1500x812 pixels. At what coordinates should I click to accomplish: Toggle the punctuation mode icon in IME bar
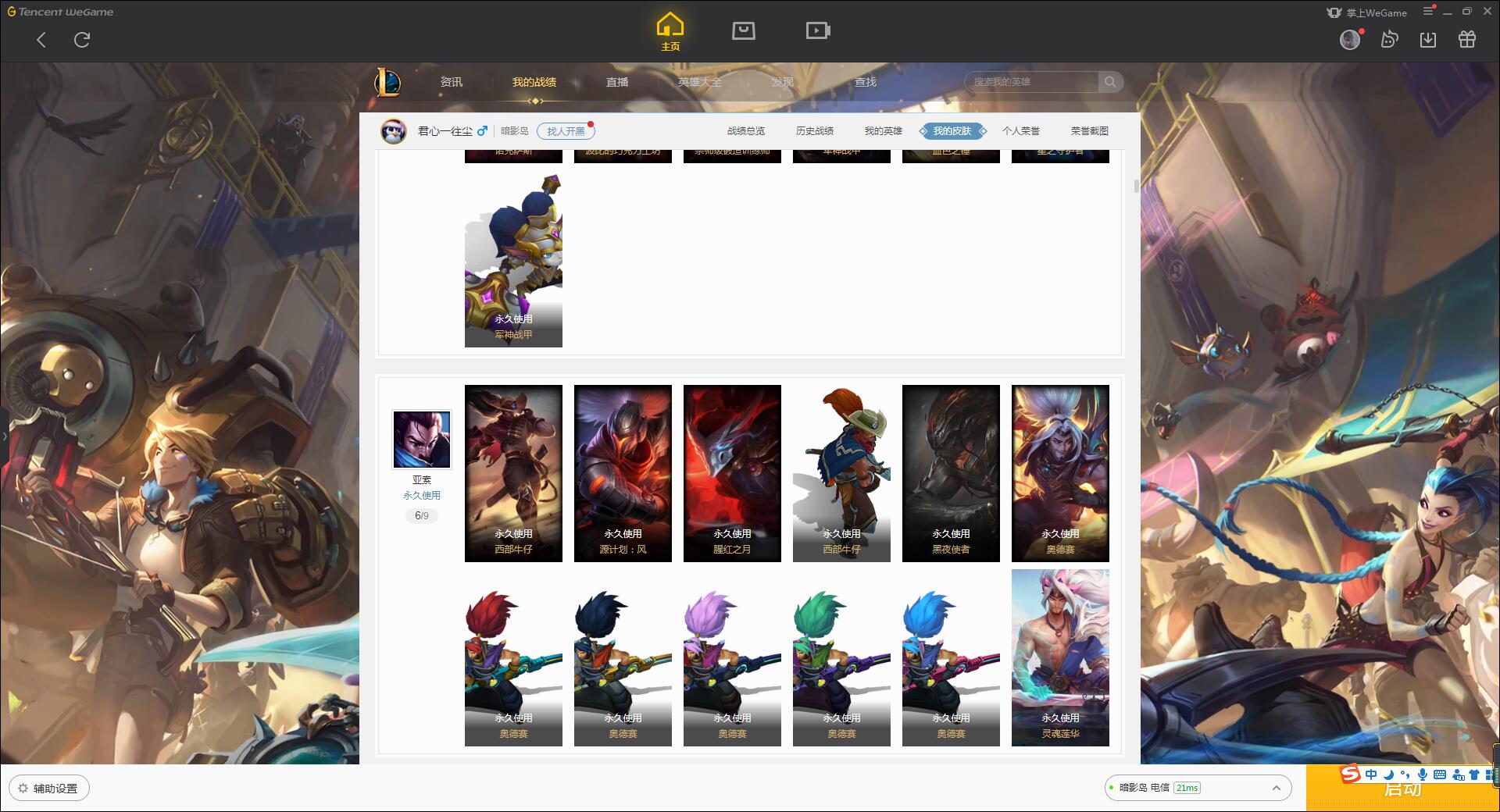1405,775
